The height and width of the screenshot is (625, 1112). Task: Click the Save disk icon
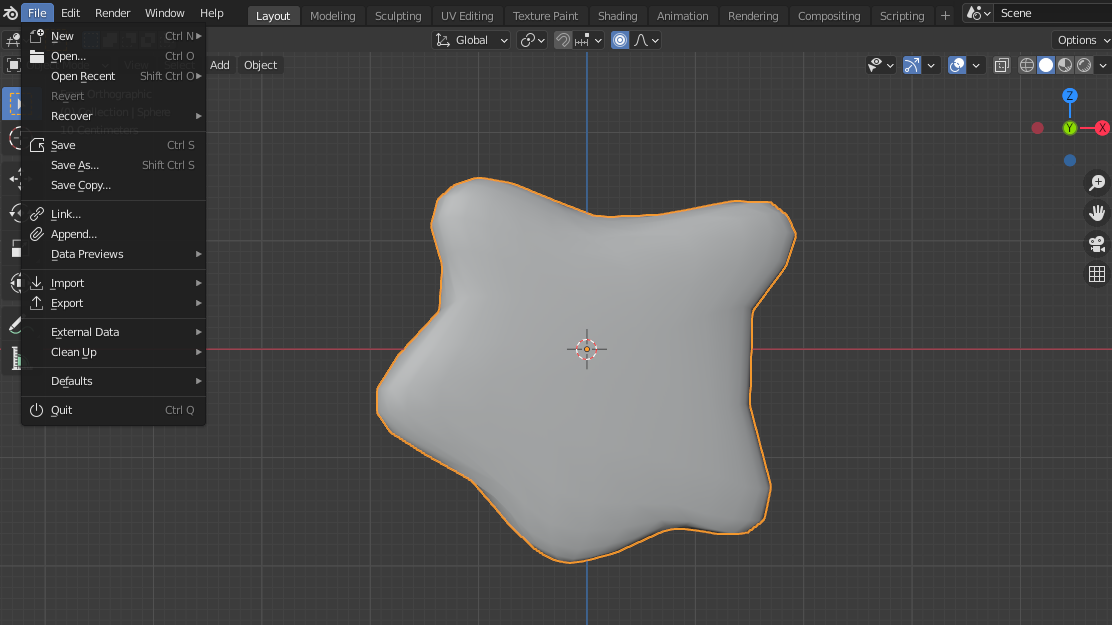click(x=37, y=145)
